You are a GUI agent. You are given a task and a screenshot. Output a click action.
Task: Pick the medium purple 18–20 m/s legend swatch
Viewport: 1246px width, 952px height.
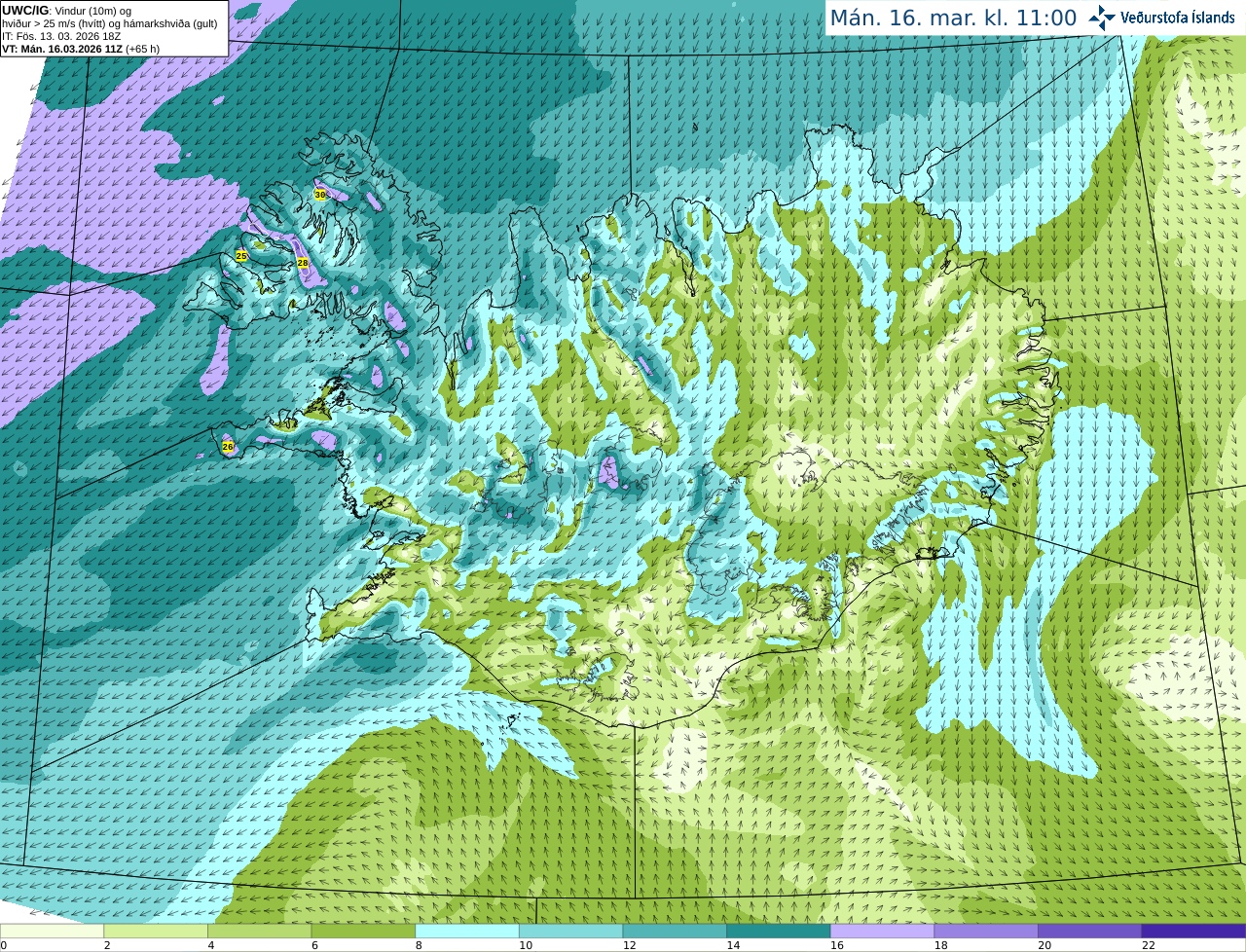click(x=986, y=931)
